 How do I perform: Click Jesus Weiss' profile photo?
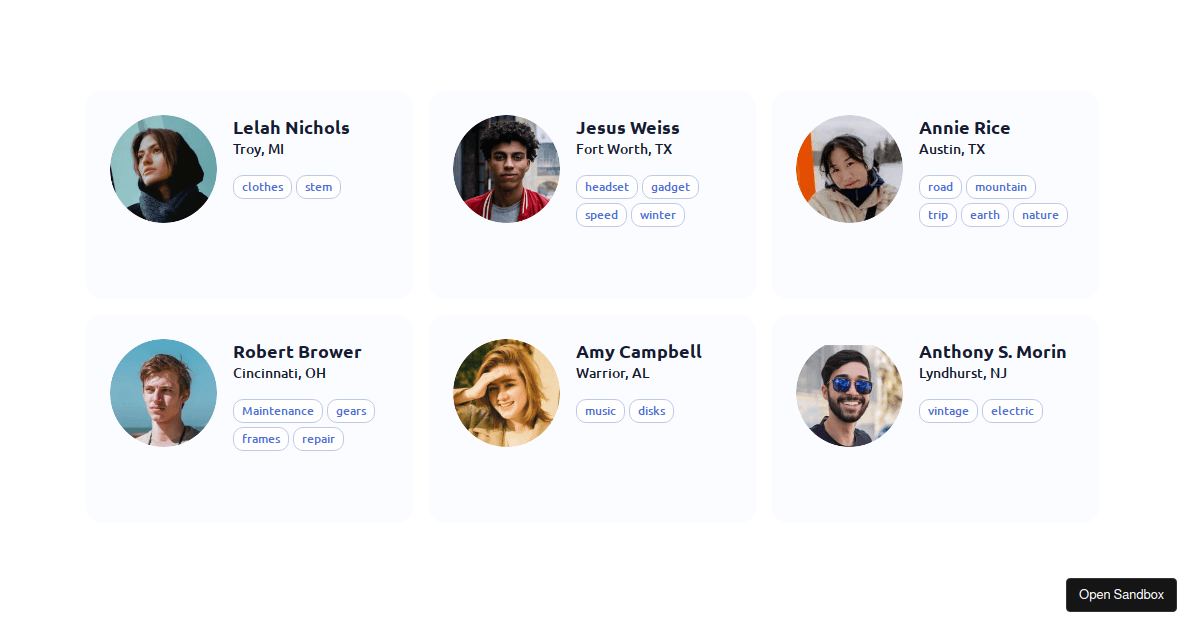[x=506, y=169]
